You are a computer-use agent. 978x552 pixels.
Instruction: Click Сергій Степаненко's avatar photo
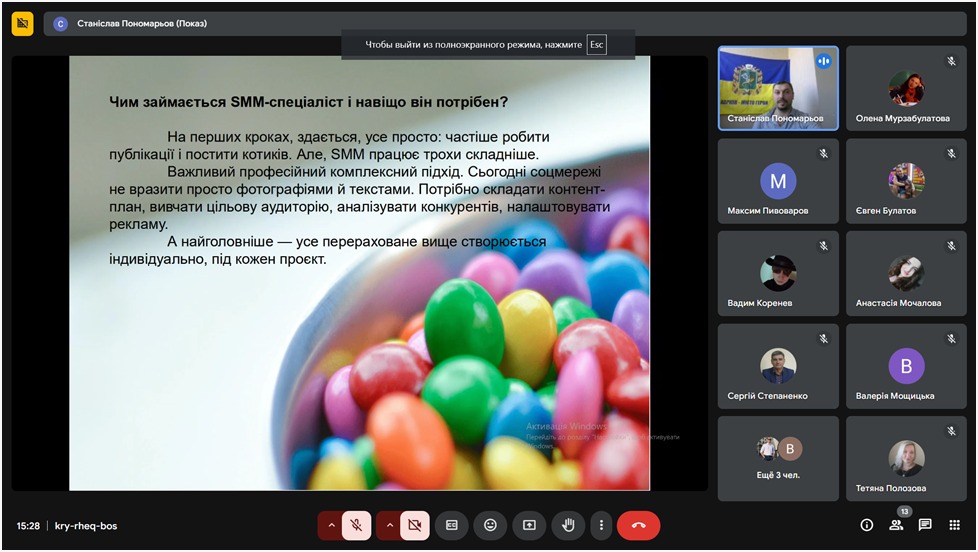pyautogui.click(x=778, y=366)
